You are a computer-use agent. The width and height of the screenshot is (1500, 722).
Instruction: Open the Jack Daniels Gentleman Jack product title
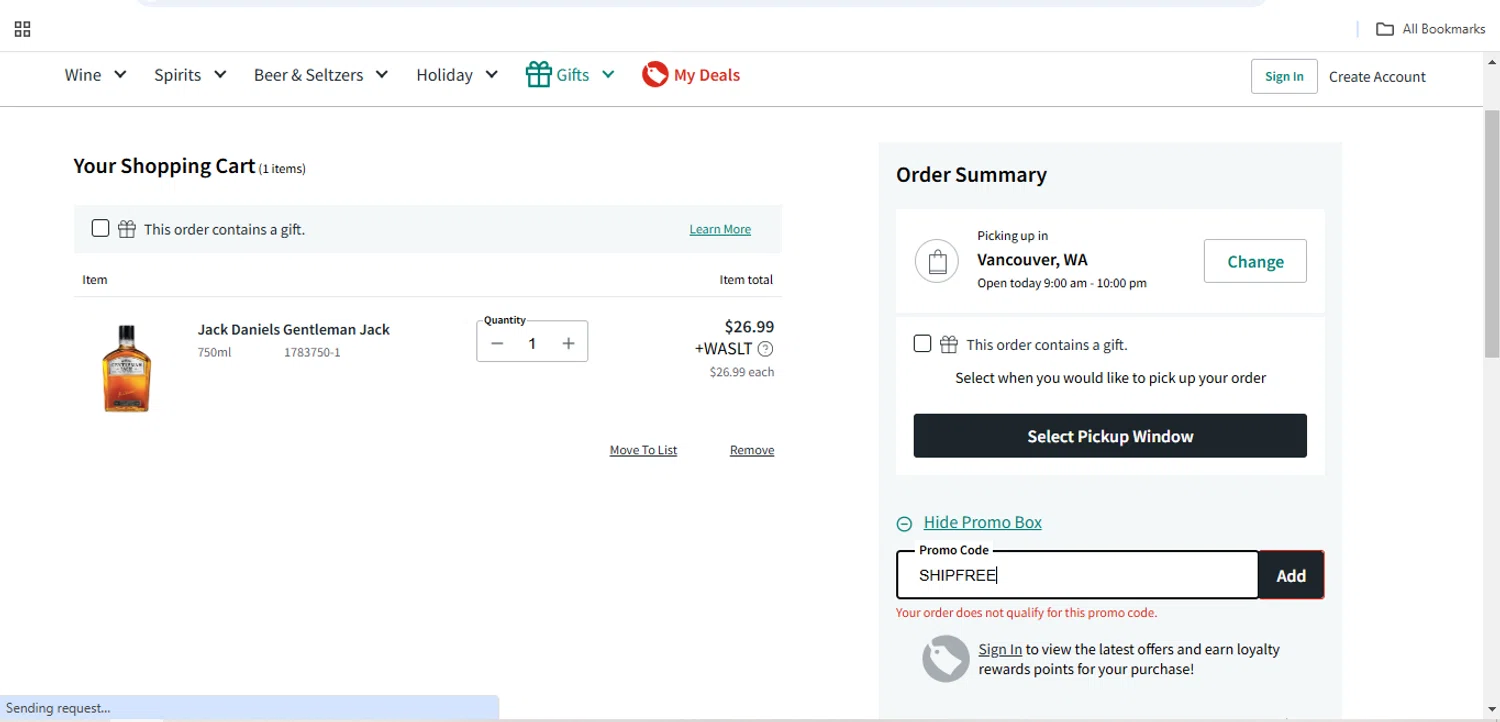[294, 329]
